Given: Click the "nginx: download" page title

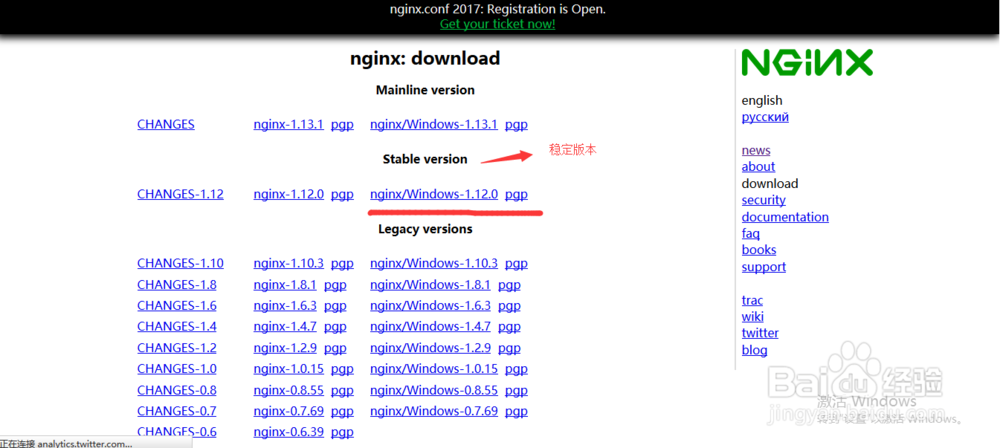Looking at the screenshot, I should coord(425,59).
